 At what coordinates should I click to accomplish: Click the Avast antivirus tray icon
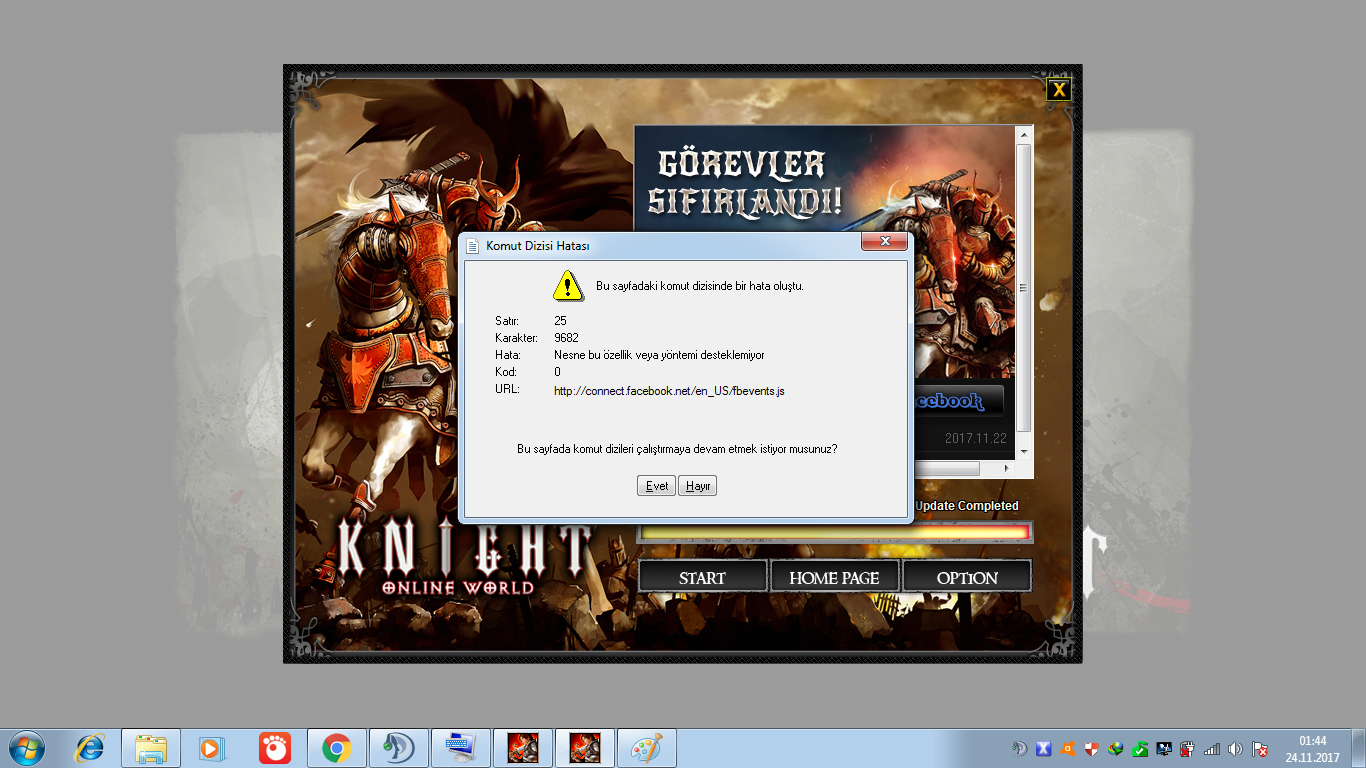pos(1067,748)
